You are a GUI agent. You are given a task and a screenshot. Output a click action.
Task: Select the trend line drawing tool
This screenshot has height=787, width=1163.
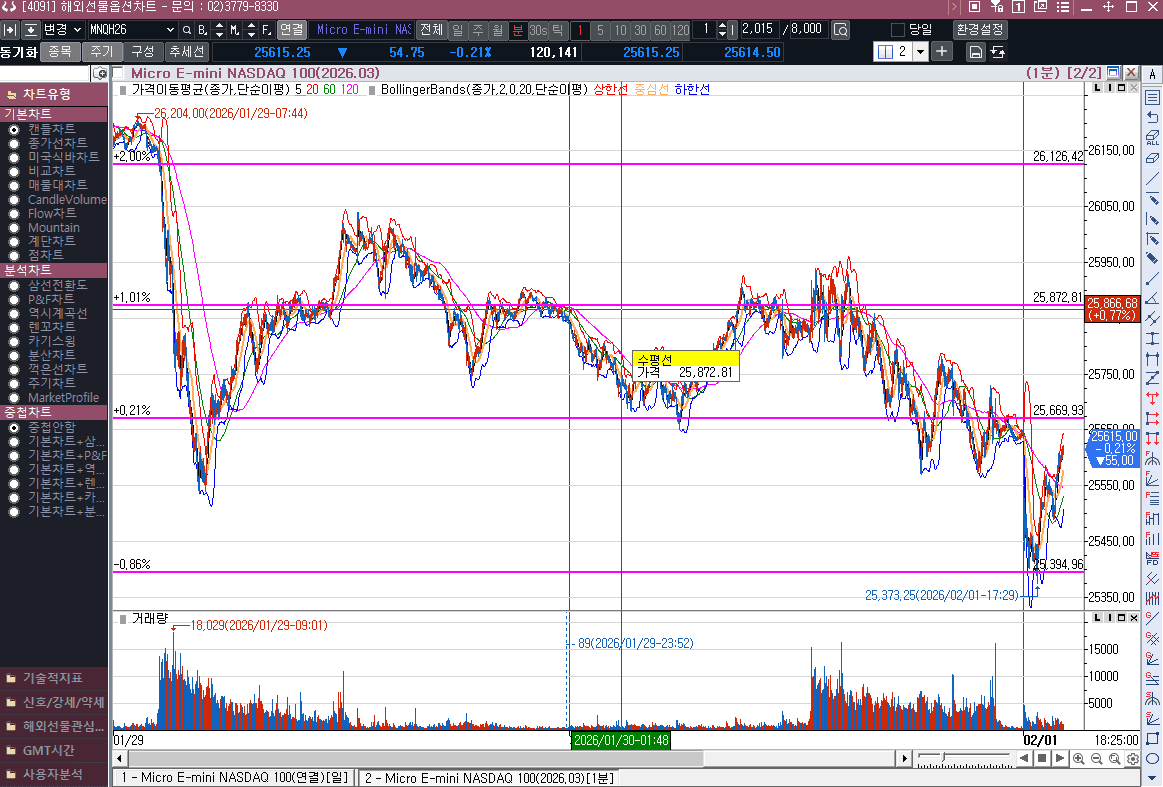point(1152,178)
